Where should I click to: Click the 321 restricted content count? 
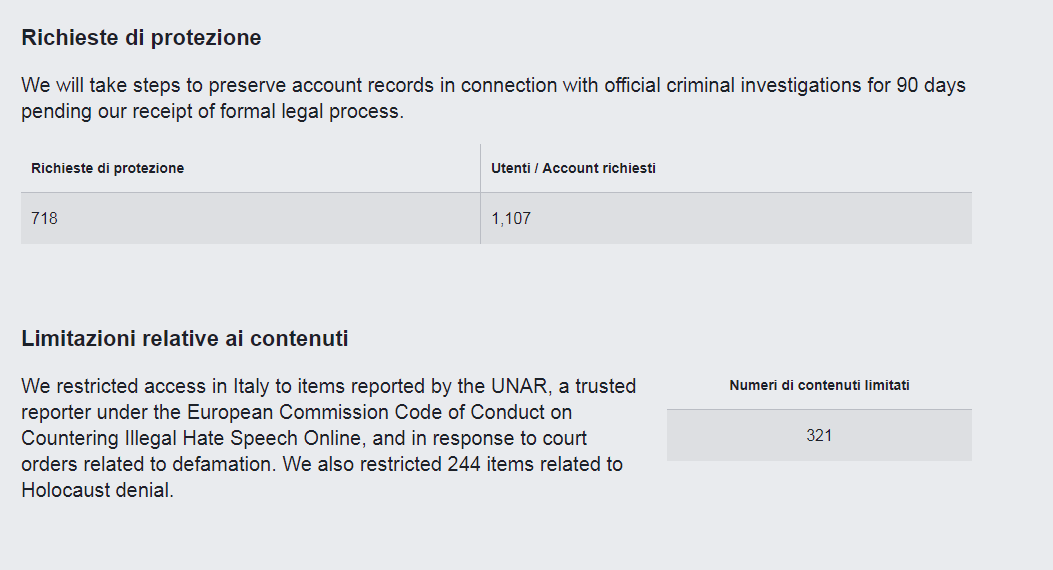click(x=819, y=436)
